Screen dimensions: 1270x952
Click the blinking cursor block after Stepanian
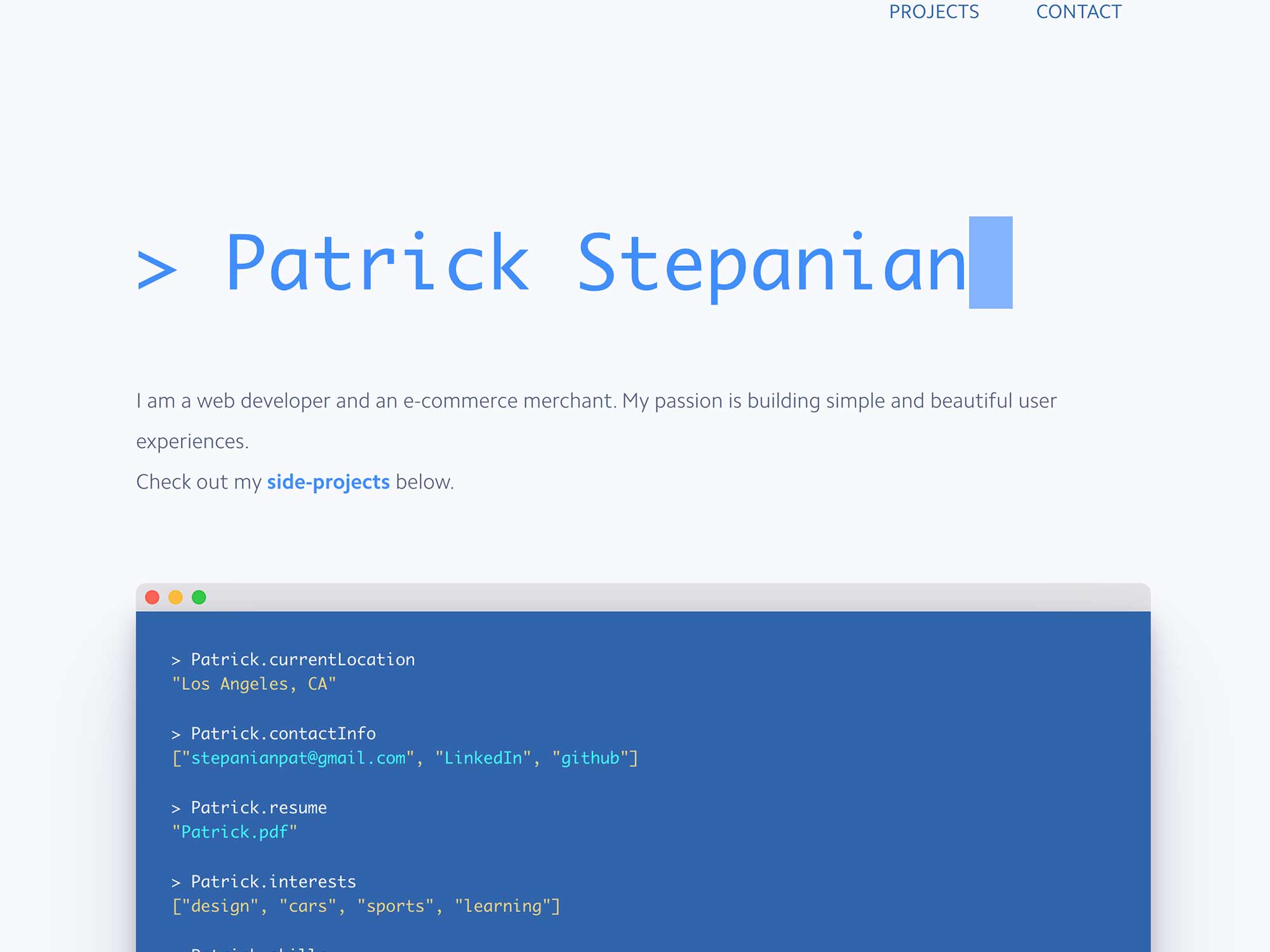[990, 262]
